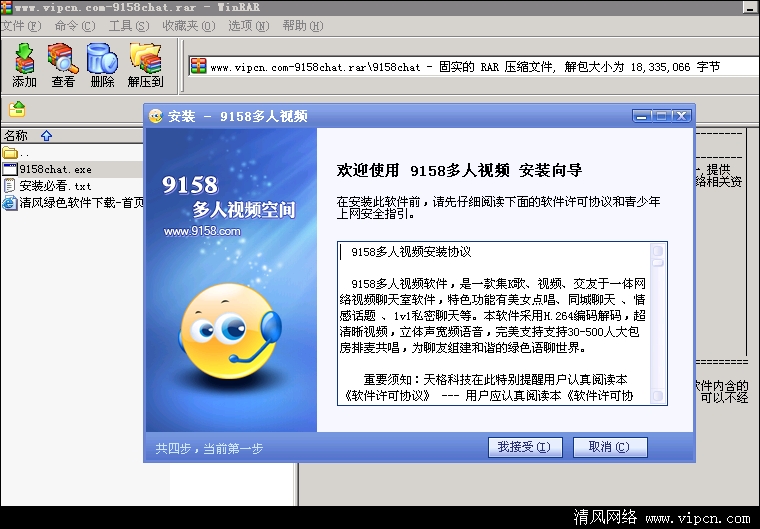Click the archive path address field
Image resolution: width=760 pixels, height=529 pixels.
click(473, 66)
